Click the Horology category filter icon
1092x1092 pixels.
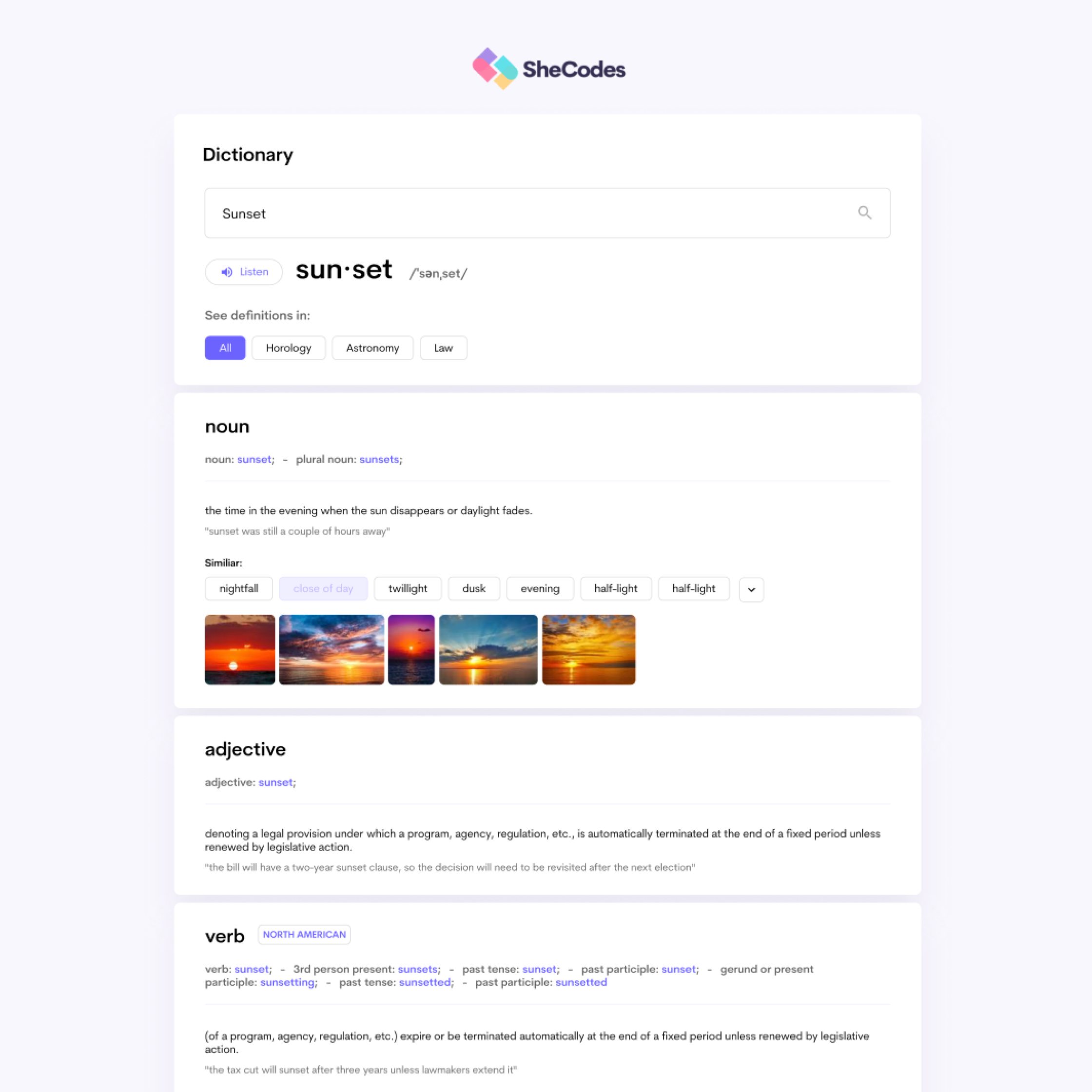(288, 347)
